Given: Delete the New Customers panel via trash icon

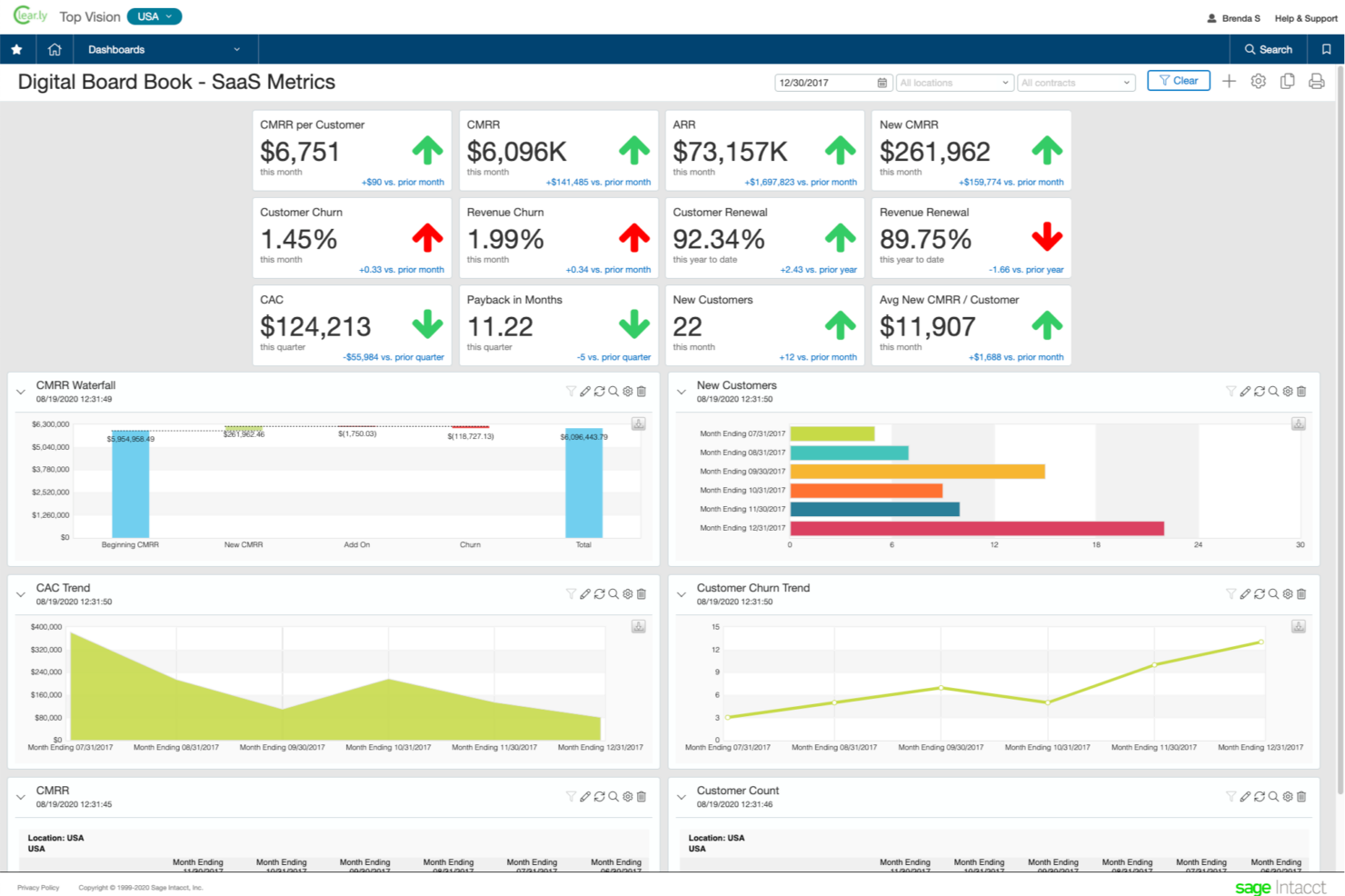Looking at the screenshot, I should tap(1301, 392).
